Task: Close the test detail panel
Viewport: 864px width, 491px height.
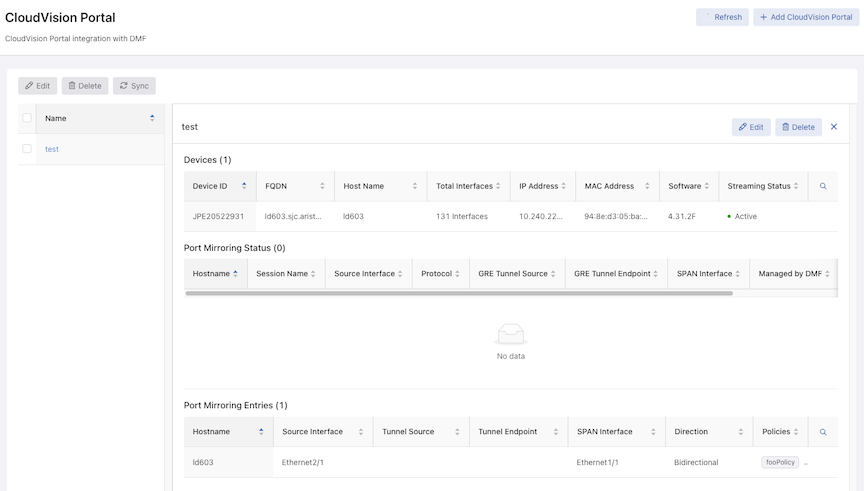Action: tap(834, 127)
